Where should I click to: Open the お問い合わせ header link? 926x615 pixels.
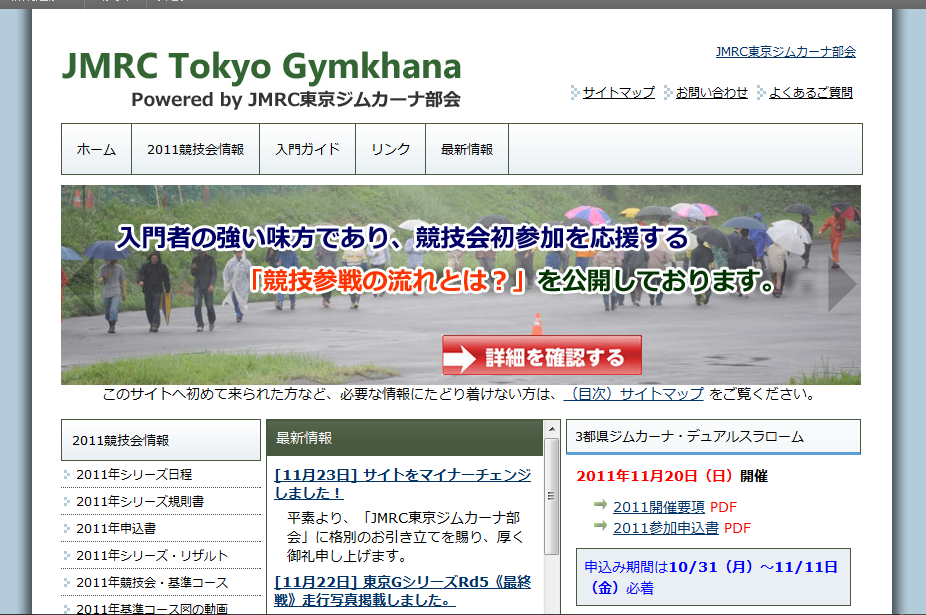tap(712, 92)
